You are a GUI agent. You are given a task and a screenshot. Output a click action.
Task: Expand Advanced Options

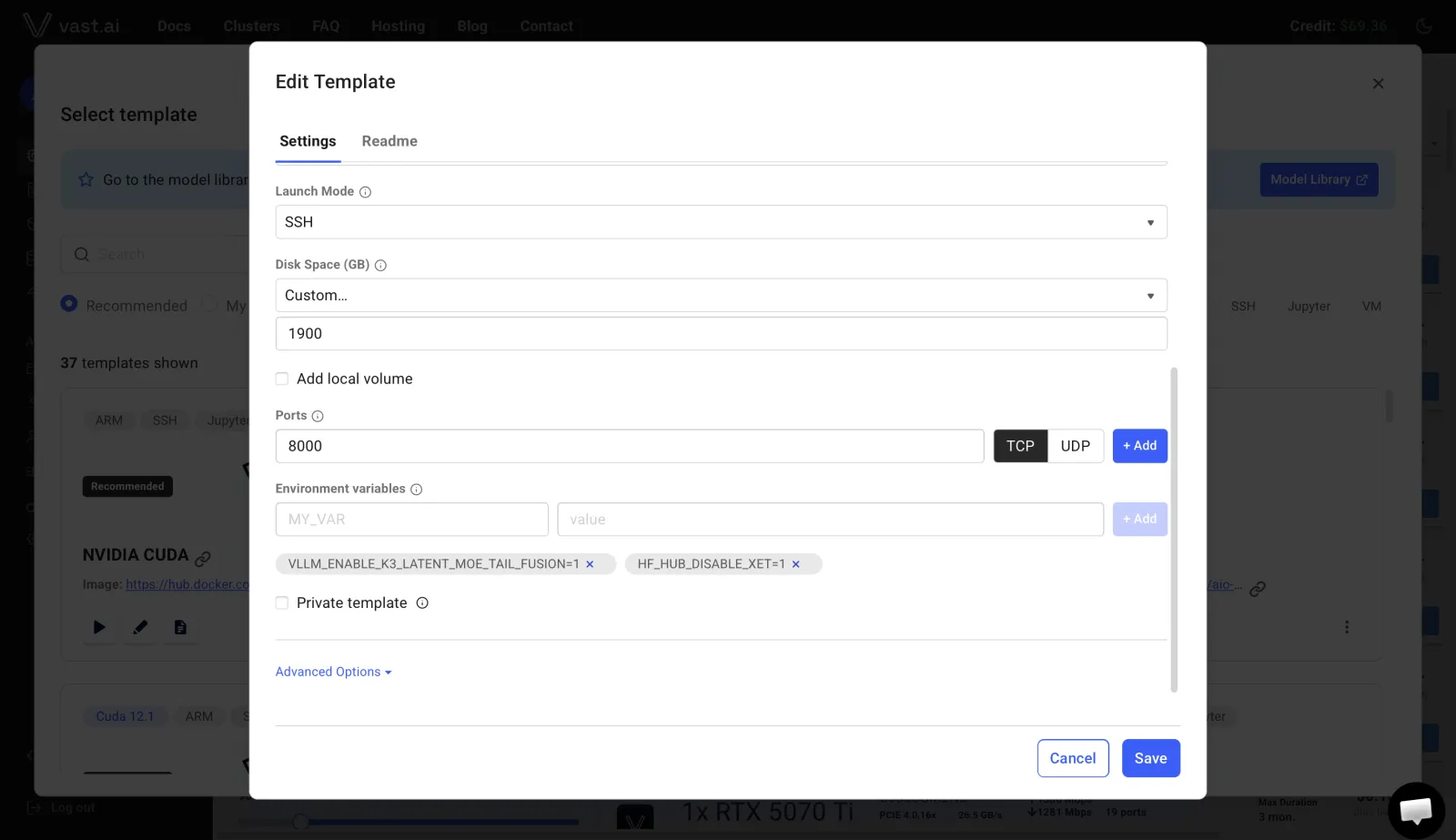click(x=333, y=672)
